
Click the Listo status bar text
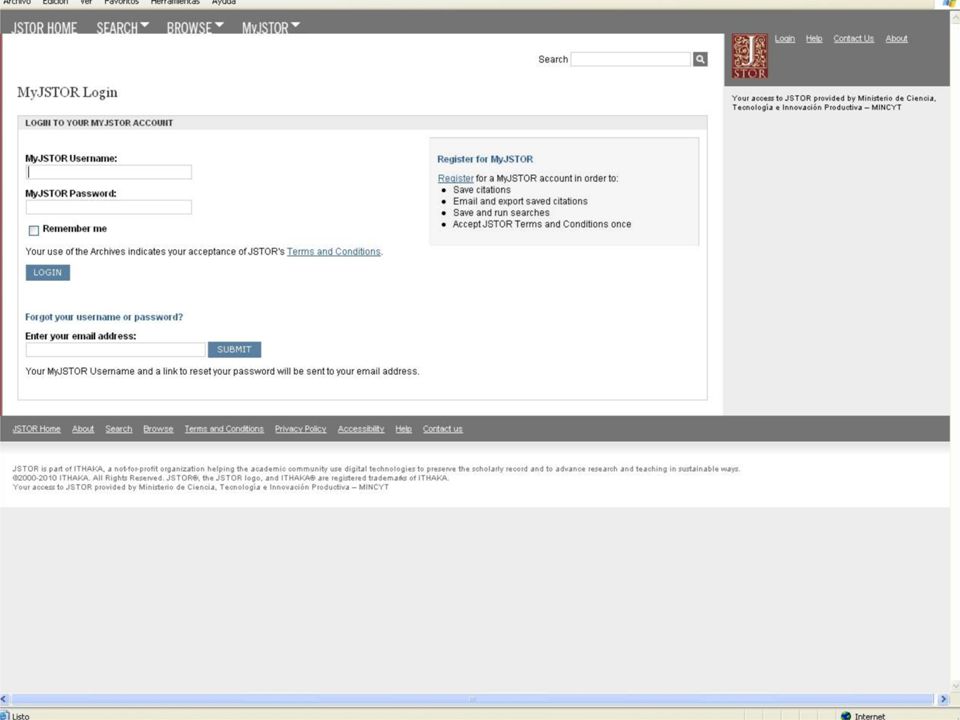(x=20, y=716)
